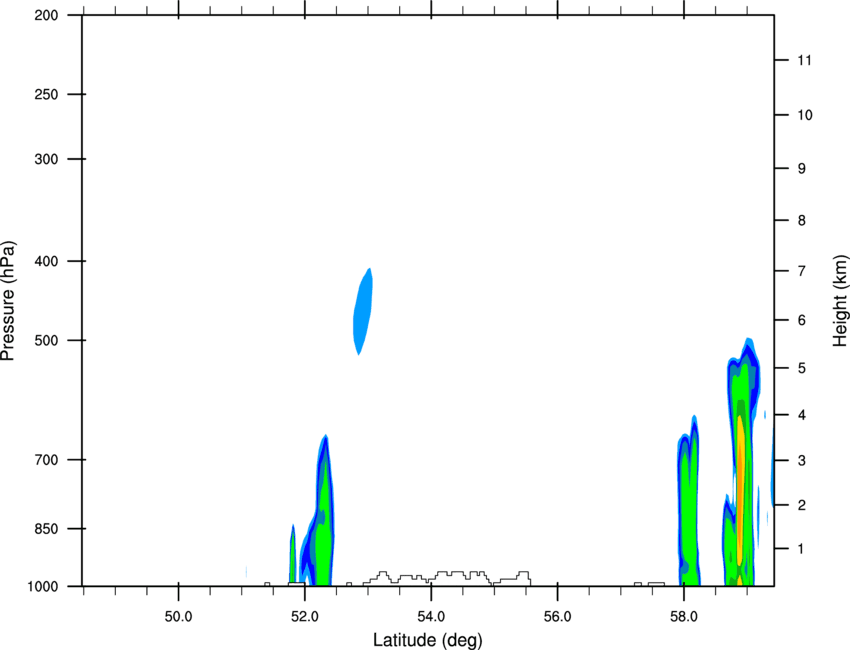Click the 'Pressure (hPa)' axis title
Image resolution: width=850 pixels, height=650 pixels.
point(9,301)
